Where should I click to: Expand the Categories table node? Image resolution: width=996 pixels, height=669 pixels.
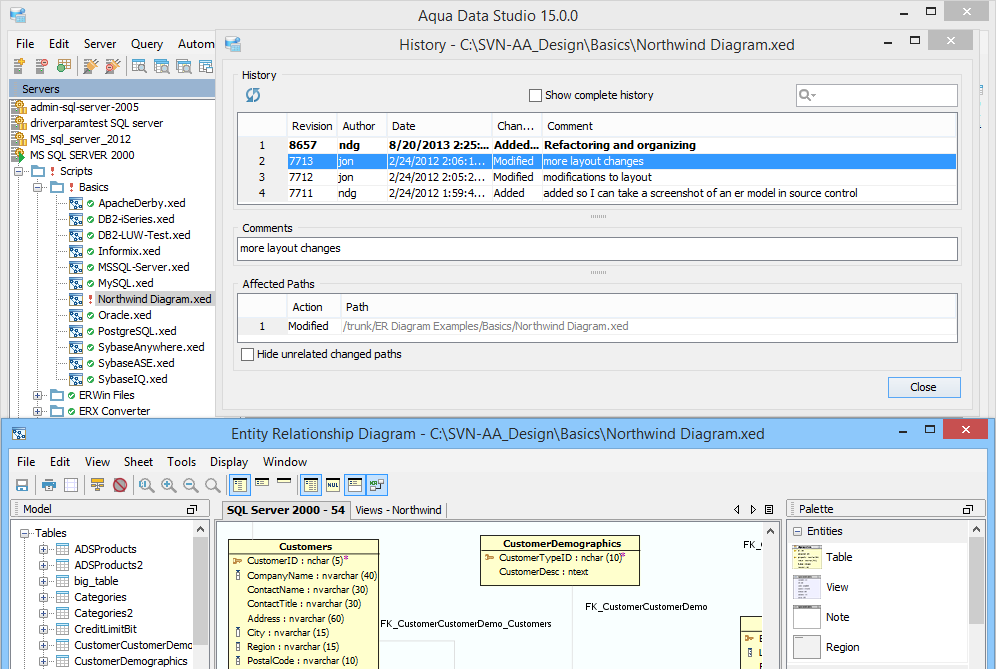[x=43, y=597]
